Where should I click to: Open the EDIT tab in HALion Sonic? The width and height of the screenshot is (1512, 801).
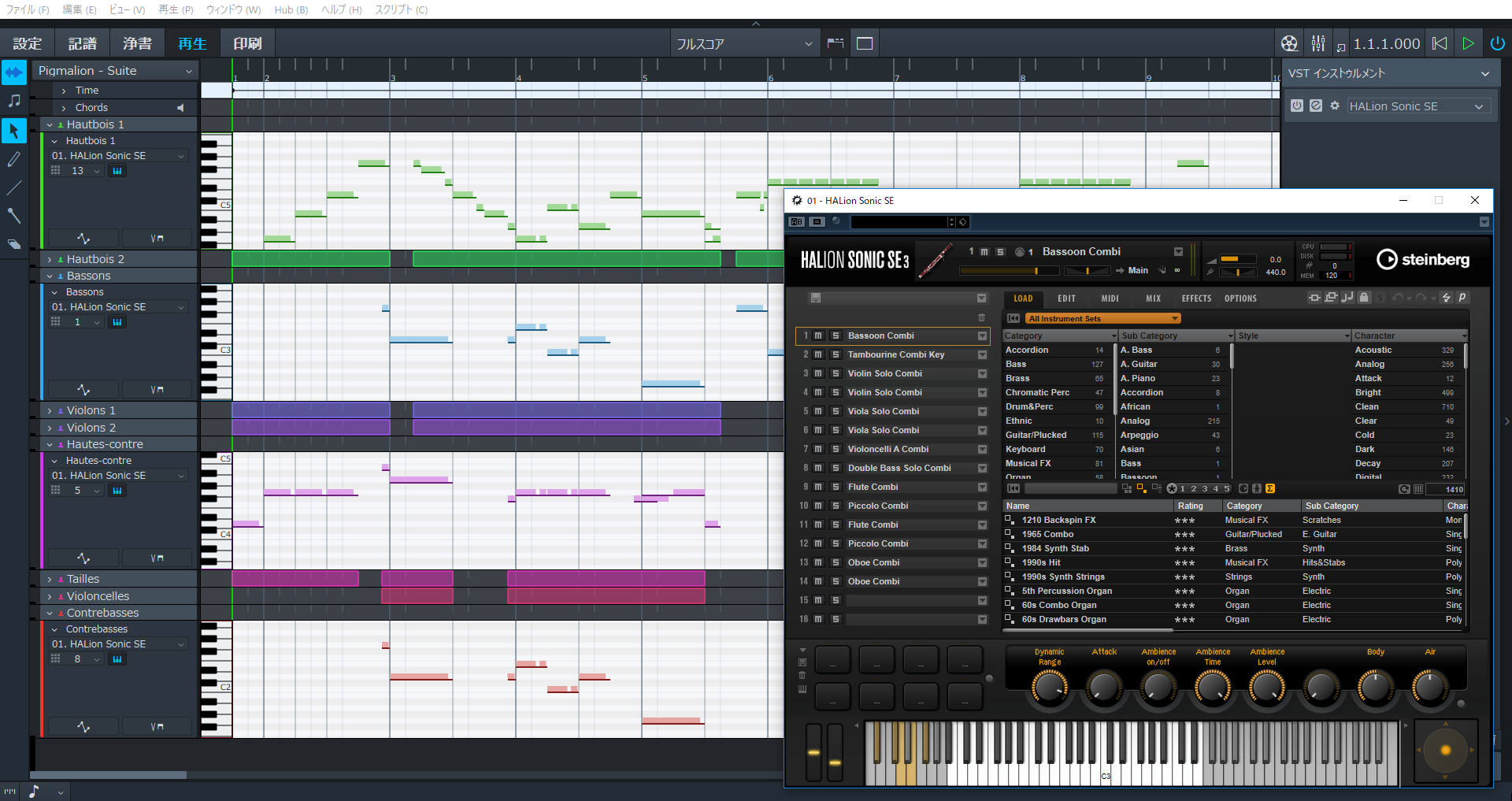point(1066,299)
